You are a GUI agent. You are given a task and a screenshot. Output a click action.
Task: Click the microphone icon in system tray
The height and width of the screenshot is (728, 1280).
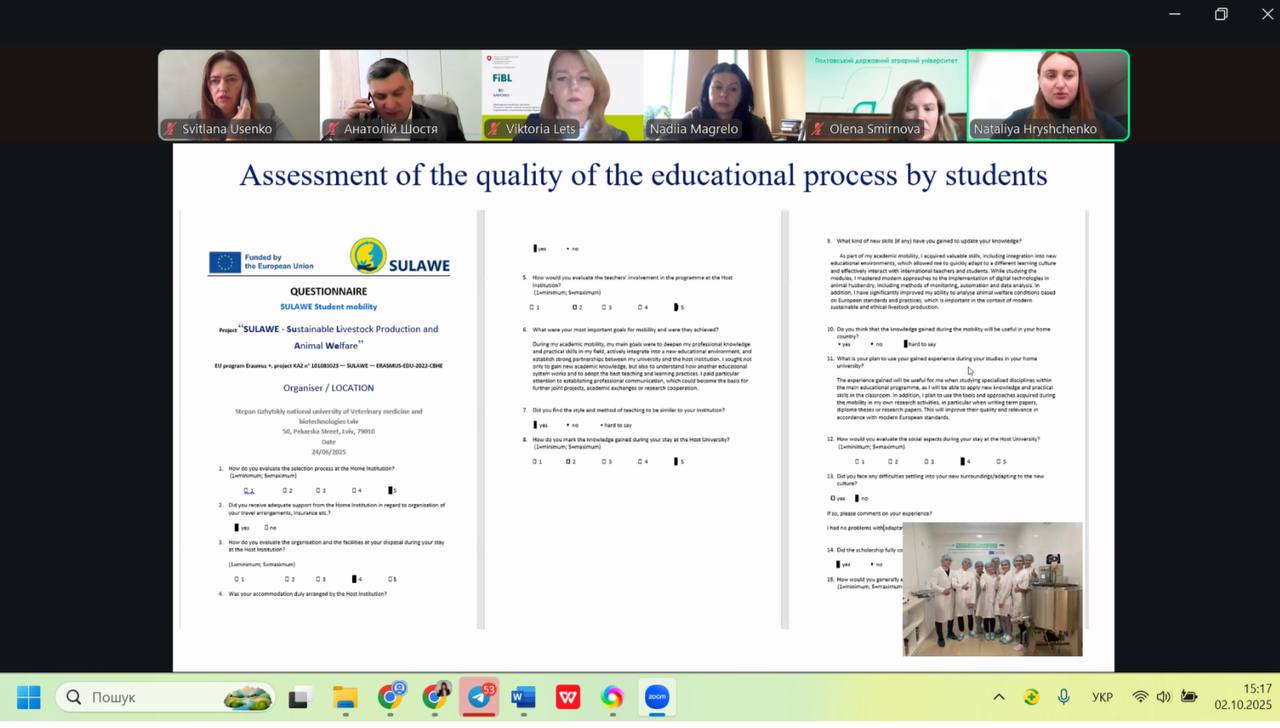click(x=1064, y=697)
